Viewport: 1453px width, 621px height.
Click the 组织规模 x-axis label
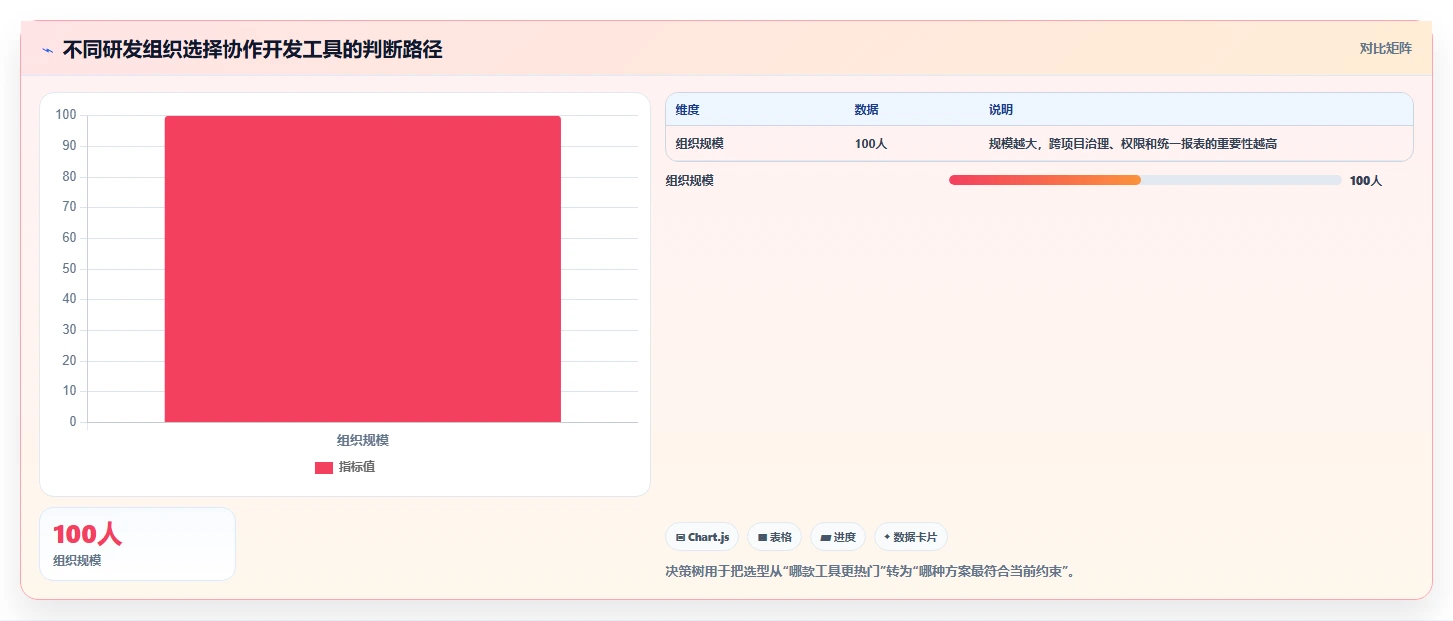pyautogui.click(x=363, y=440)
